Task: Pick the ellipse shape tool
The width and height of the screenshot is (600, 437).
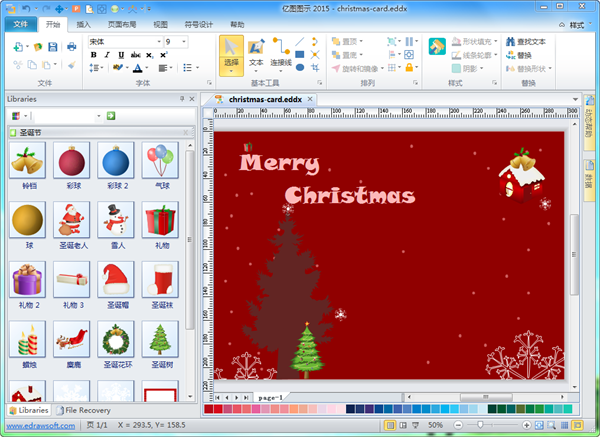Action: tap(300, 67)
